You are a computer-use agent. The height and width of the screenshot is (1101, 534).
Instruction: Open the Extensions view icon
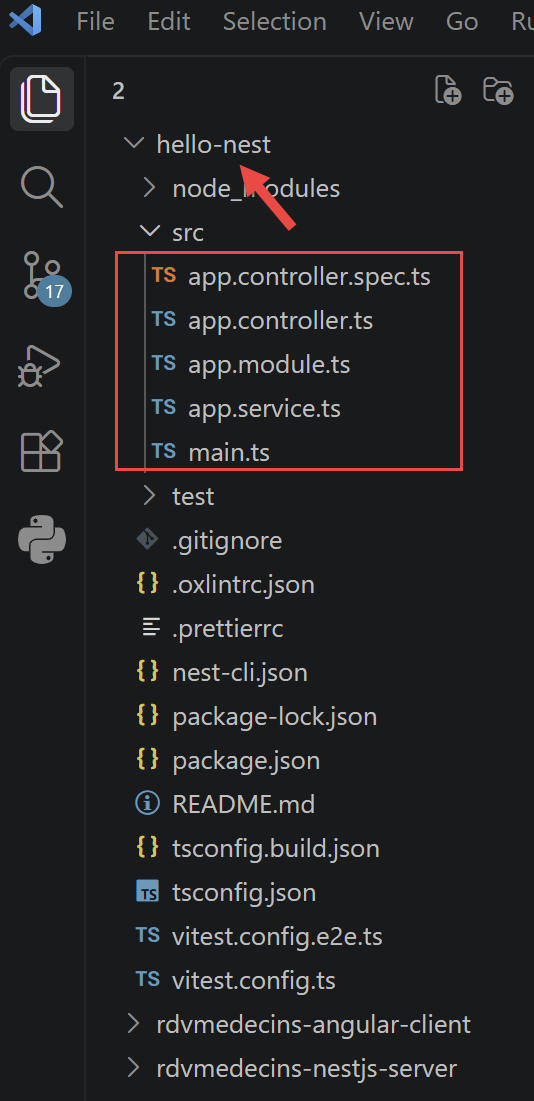41,451
